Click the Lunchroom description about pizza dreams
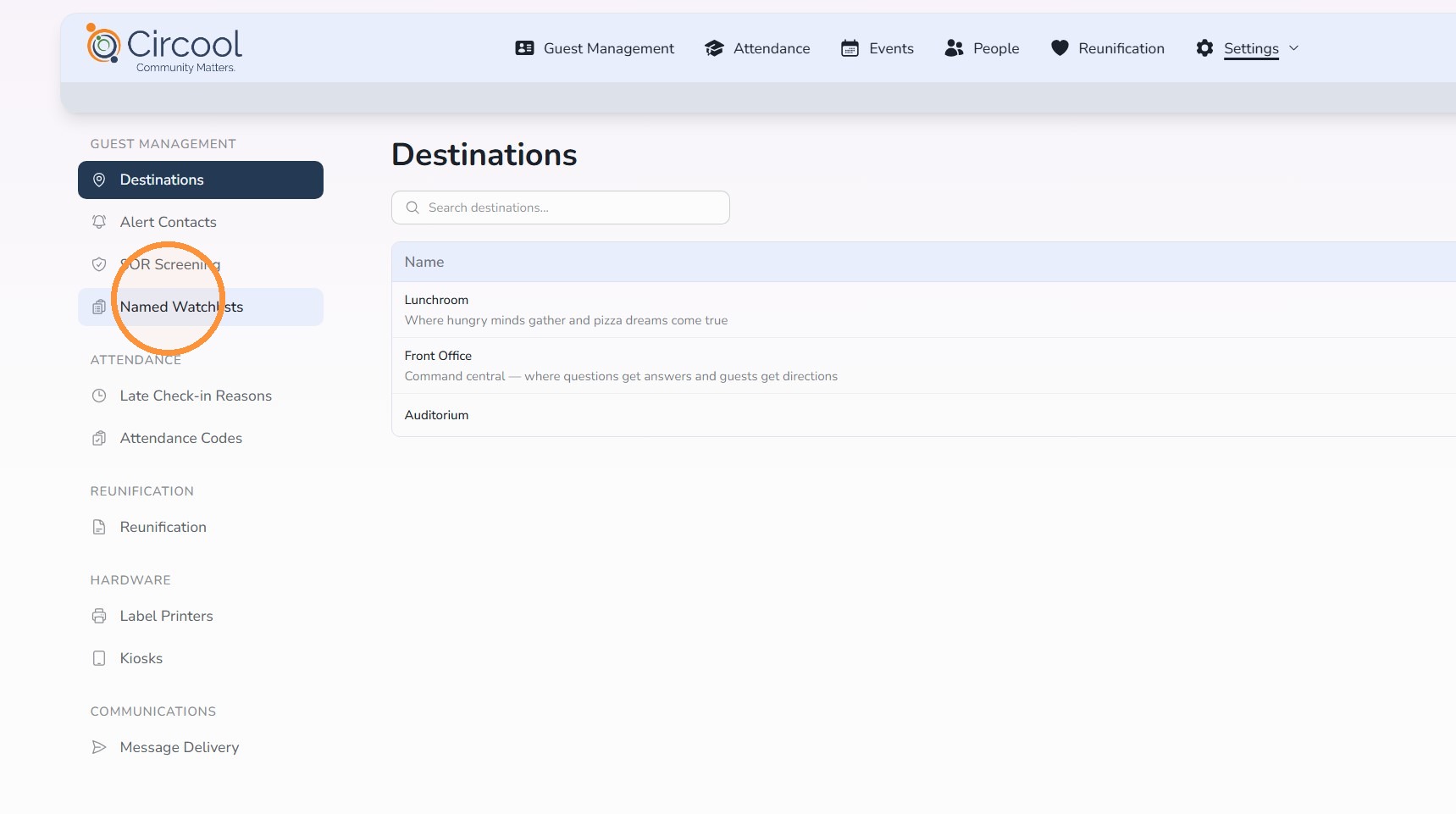This screenshot has height=814, width=1456. coord(566,320)
